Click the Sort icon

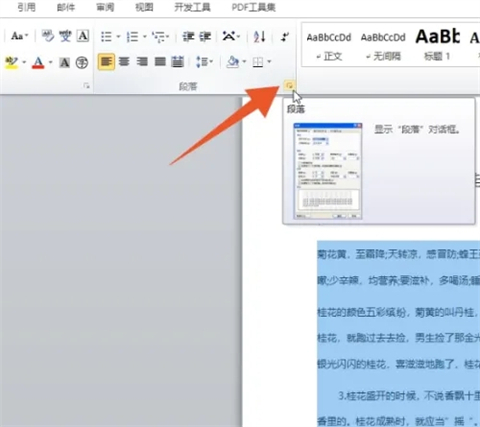click(259, 36)
